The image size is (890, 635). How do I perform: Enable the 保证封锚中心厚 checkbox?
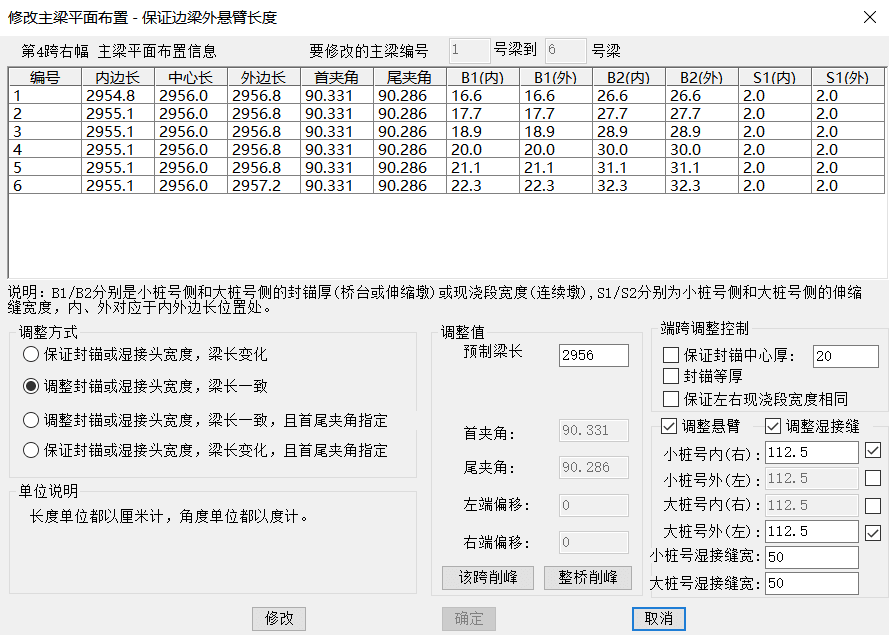click(671, 356)
